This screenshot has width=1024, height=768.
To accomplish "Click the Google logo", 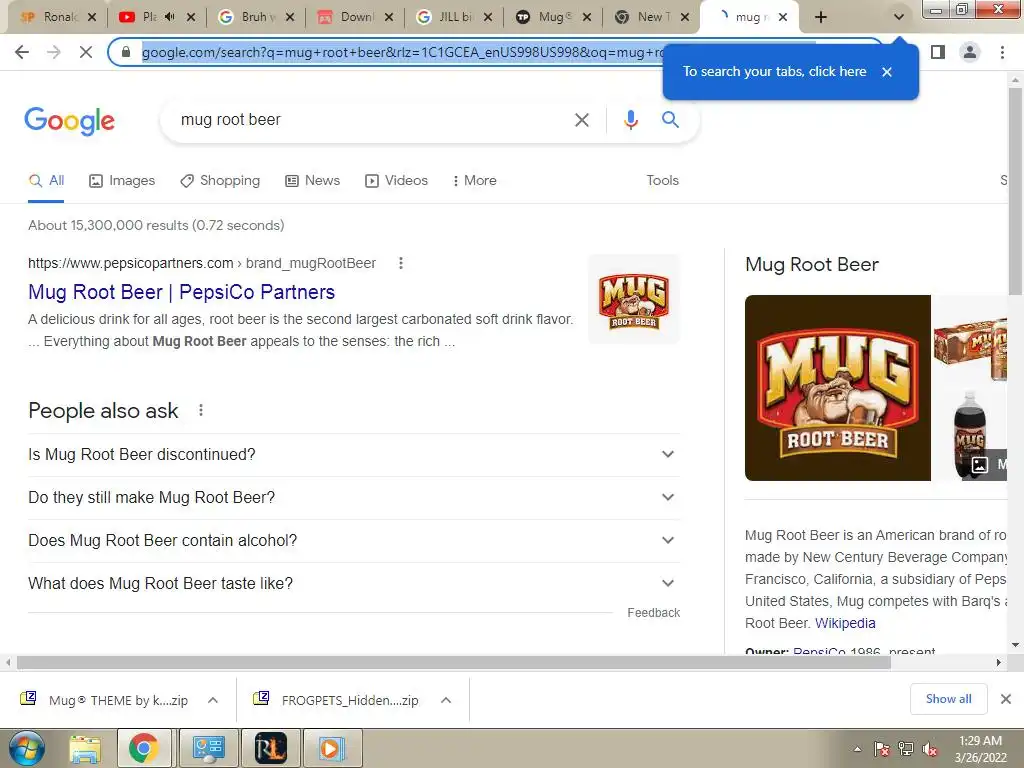I will click(70, 121).
